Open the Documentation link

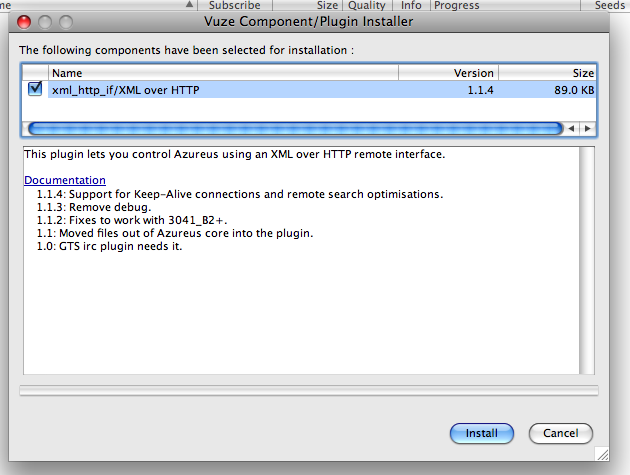point(65,180)
